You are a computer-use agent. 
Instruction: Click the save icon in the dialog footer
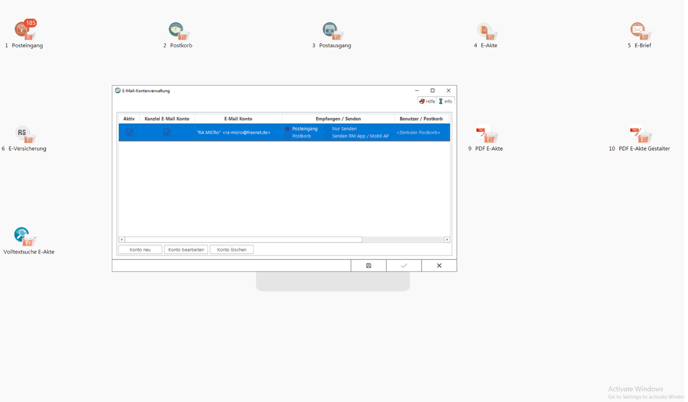tap(369, 266)
